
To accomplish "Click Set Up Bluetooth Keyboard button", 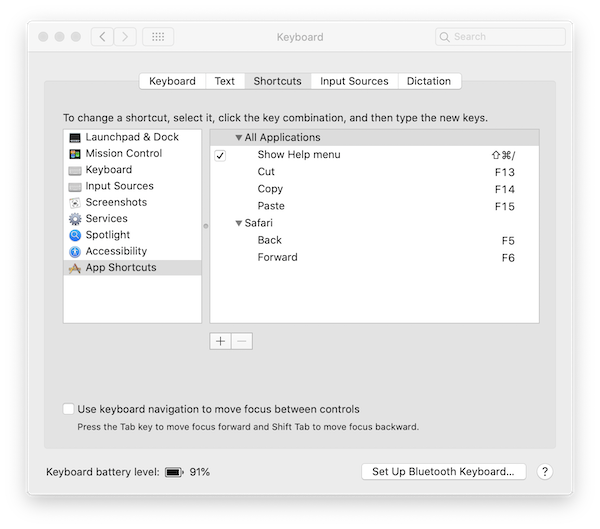I will 443,471.
